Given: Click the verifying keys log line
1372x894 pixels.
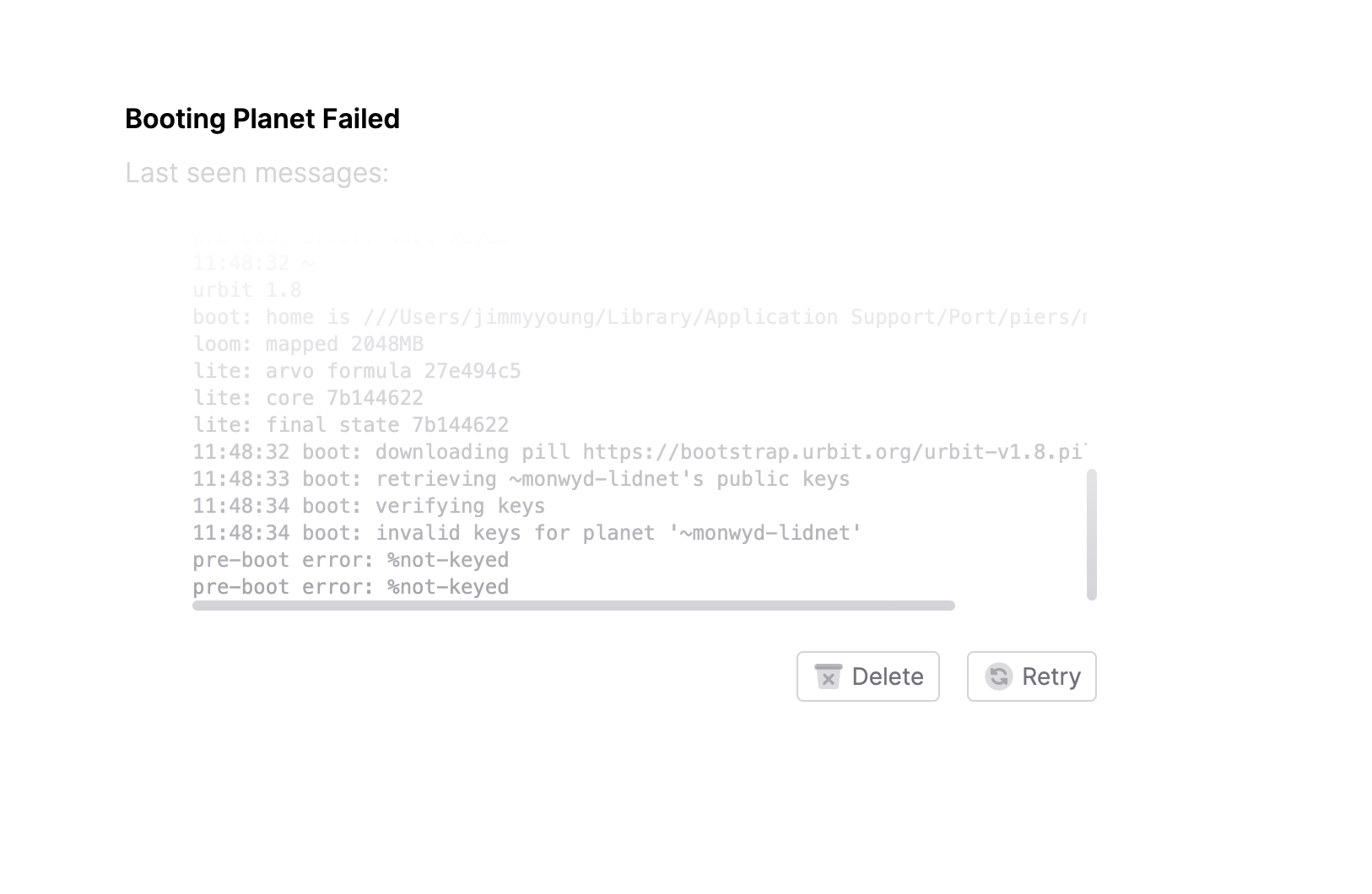Looking at the screenshot, I should [369, 505].
